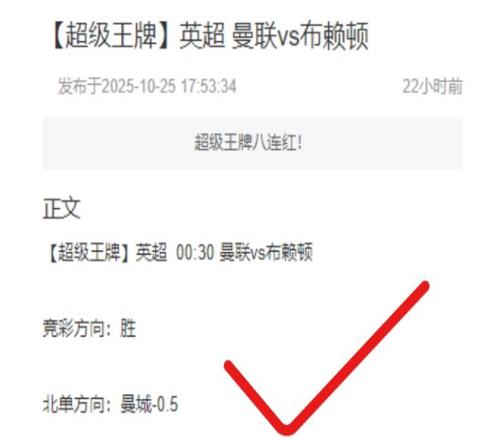
Task: Click the 发布于 publish label
Action: click(x=80, y=86)
